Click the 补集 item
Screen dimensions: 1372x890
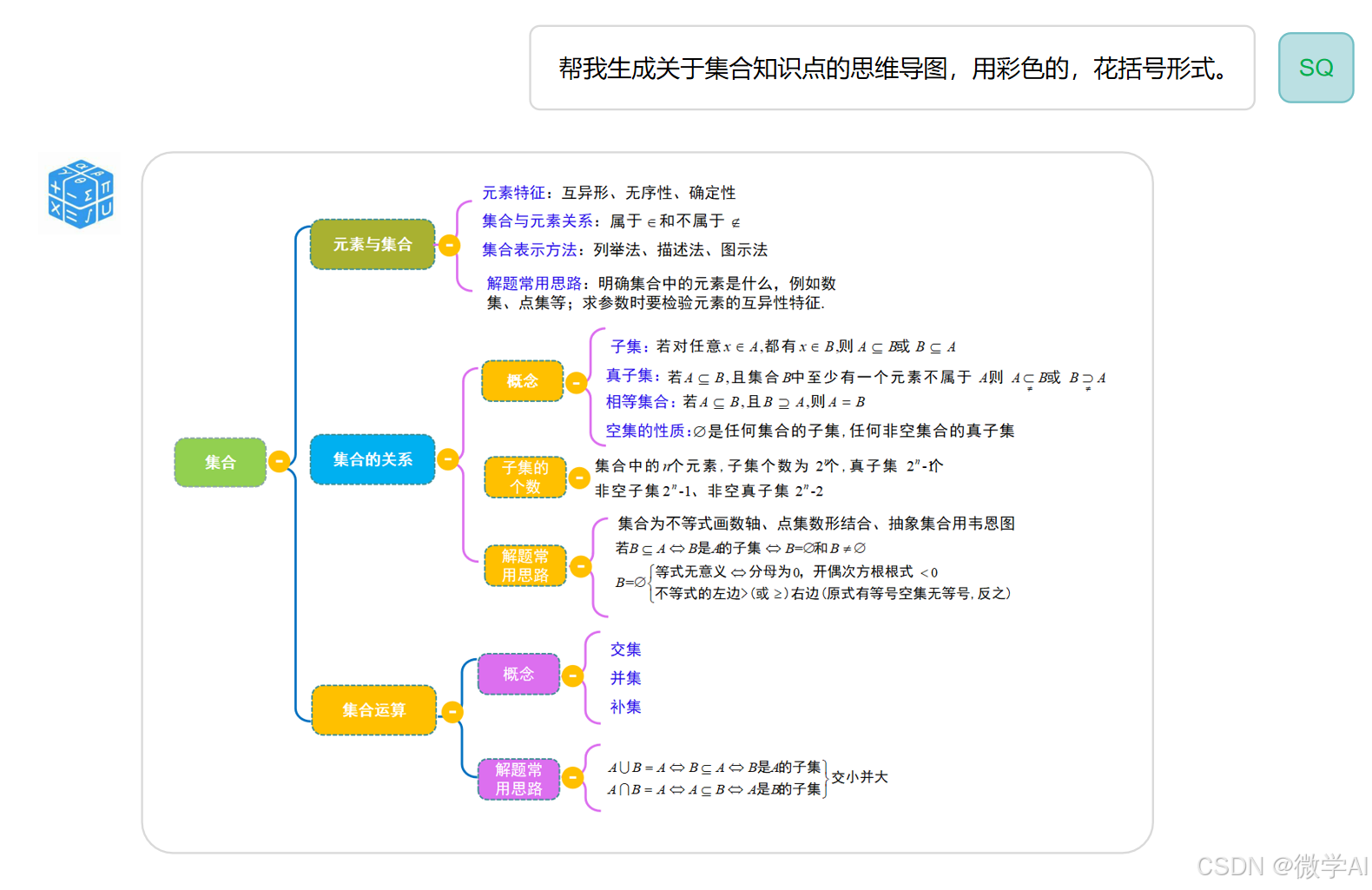tap(625, 707)
